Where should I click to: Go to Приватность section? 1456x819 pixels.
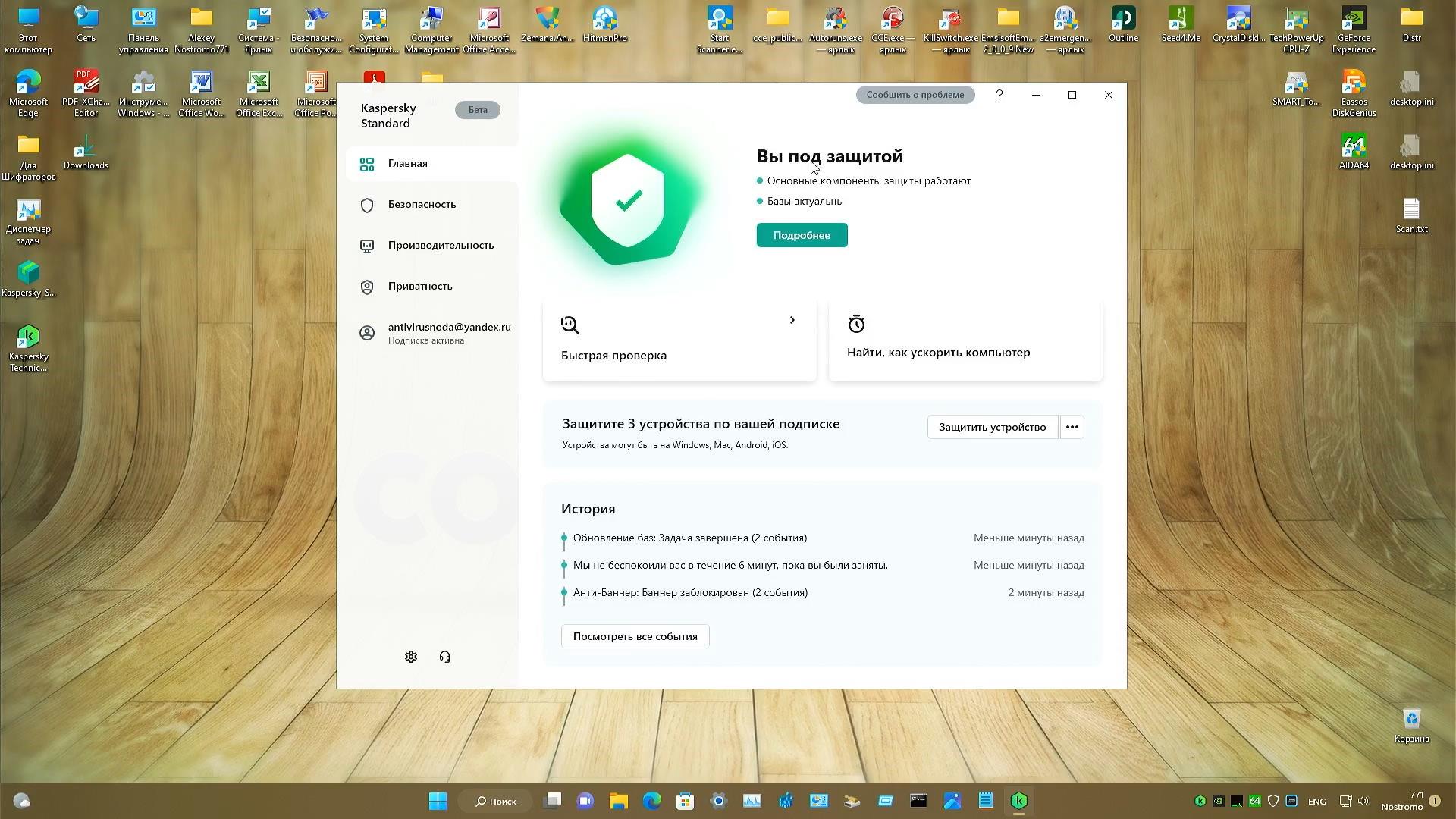(420, 287)
